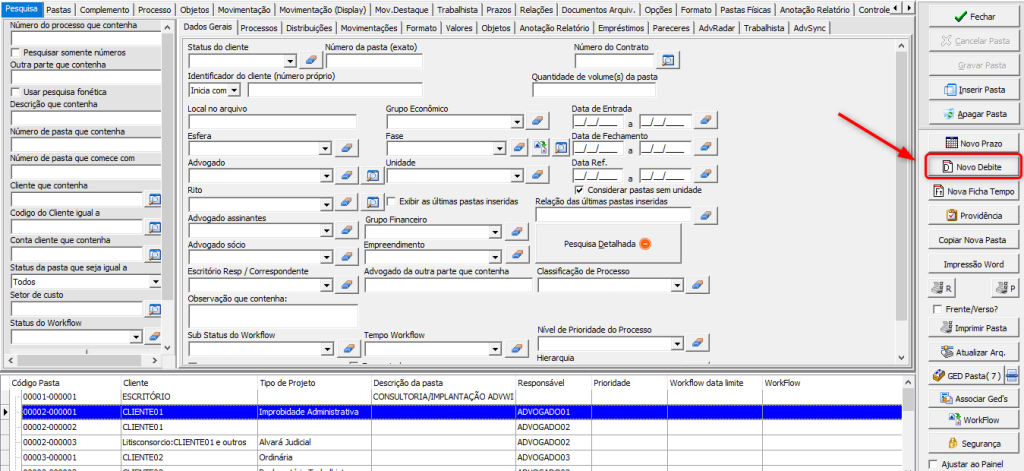This screenshot has height=471, width=1024.
Task: Clear Nível de Prioridade do Processo eraser
Action: 698,342
